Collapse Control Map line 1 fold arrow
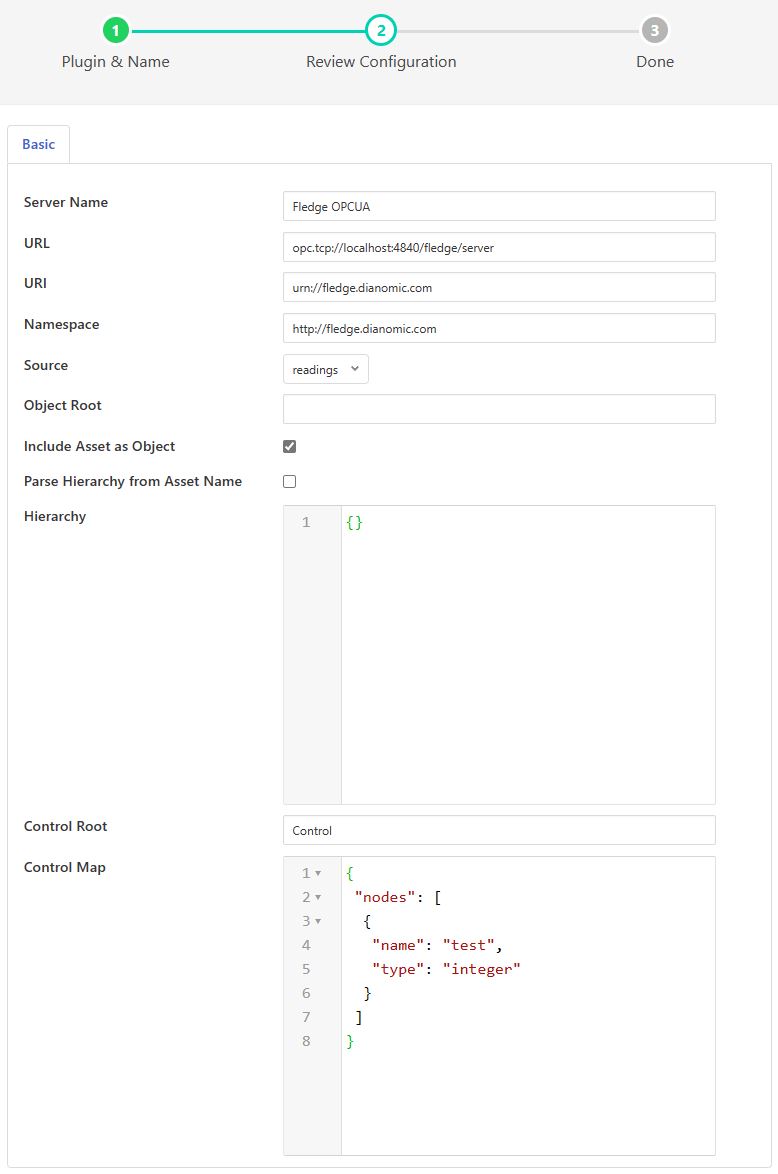The width and height of the screenshot is (778, 1174). [318, 873]
